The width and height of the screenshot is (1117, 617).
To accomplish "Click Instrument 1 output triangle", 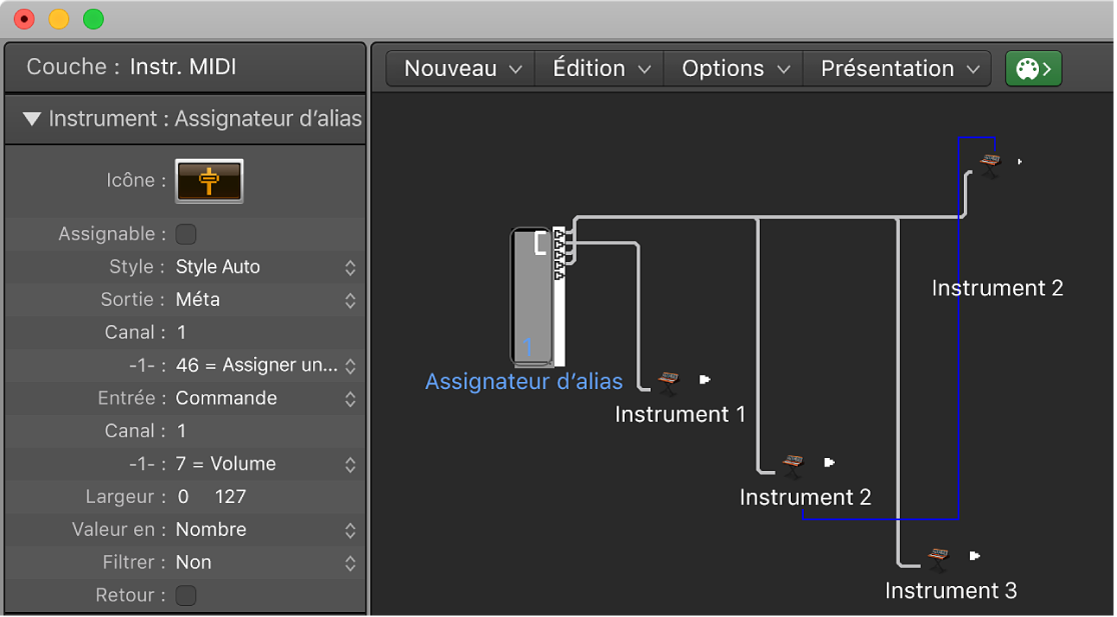I will pos(705,379).
